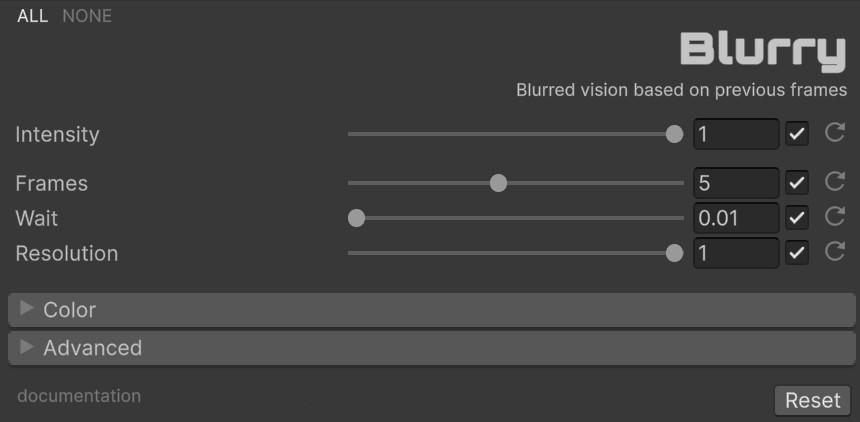Viewport: 860px width, 422px height.
Task: Click the Frames reset arrow icon
Action: (x=835, y=182)
